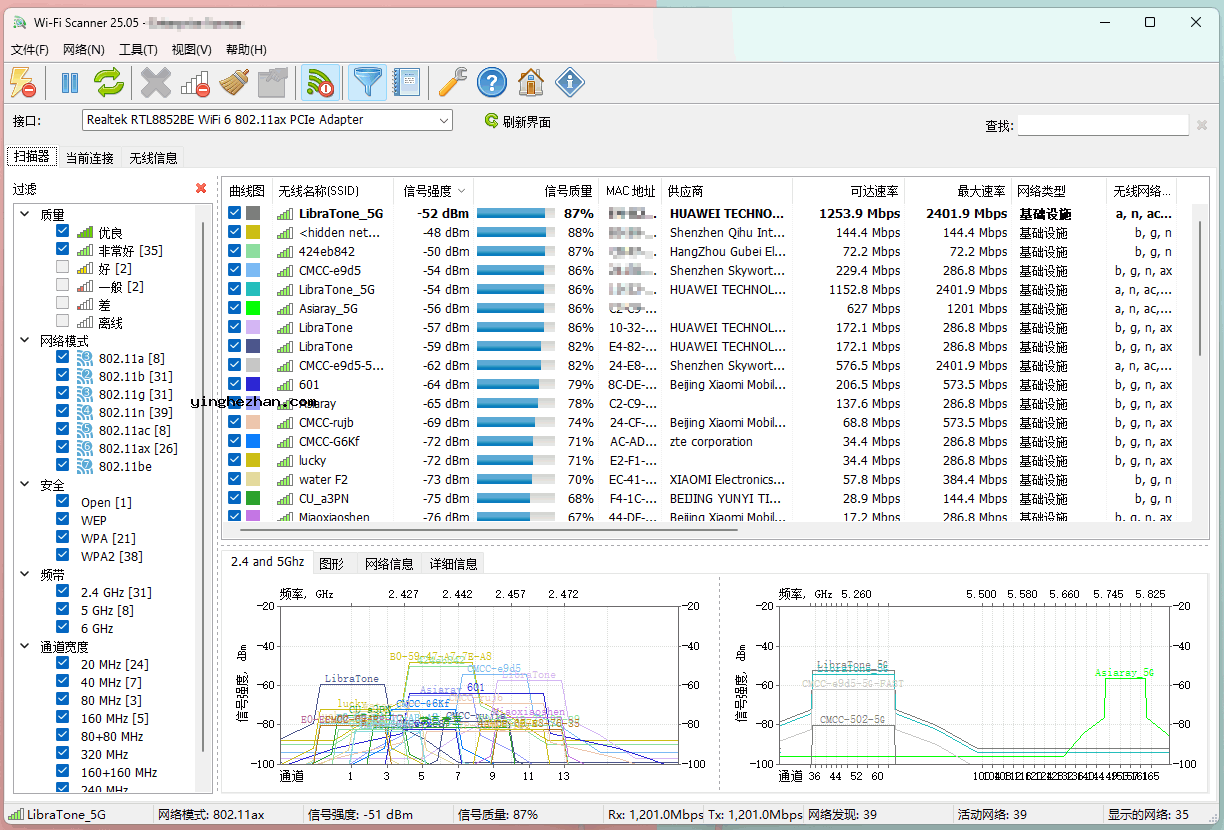
Task: Click the signal icon beside 离线 quality
Action: pos(85,322)
